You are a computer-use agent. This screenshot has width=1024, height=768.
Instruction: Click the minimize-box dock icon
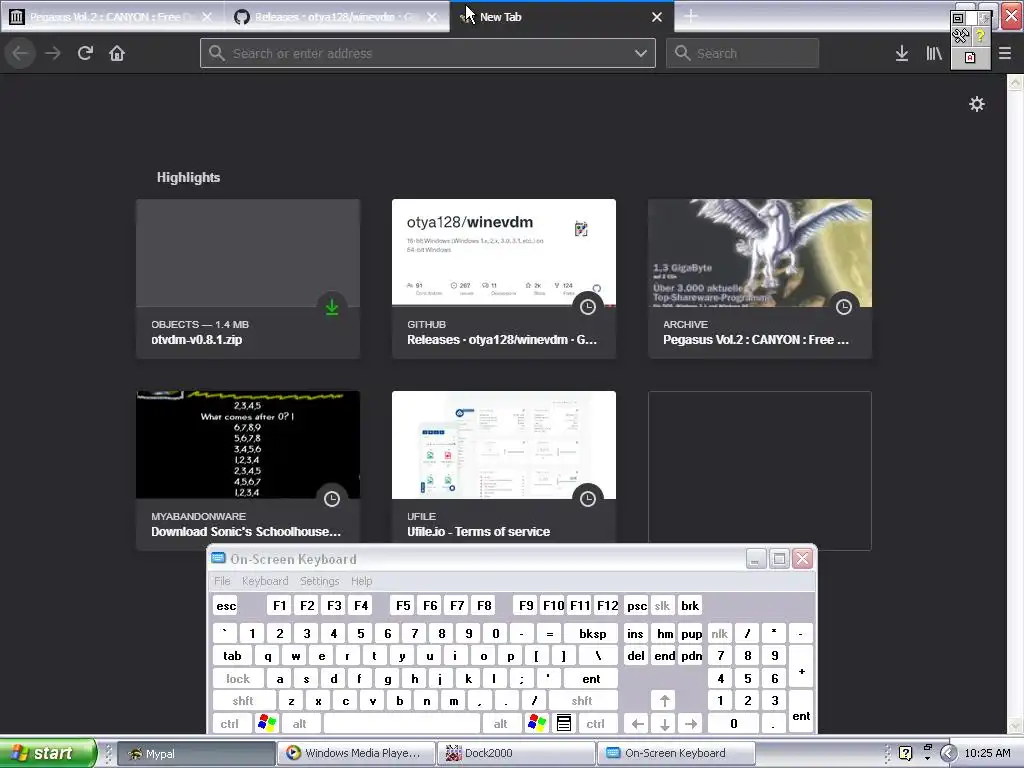[959, 18]
